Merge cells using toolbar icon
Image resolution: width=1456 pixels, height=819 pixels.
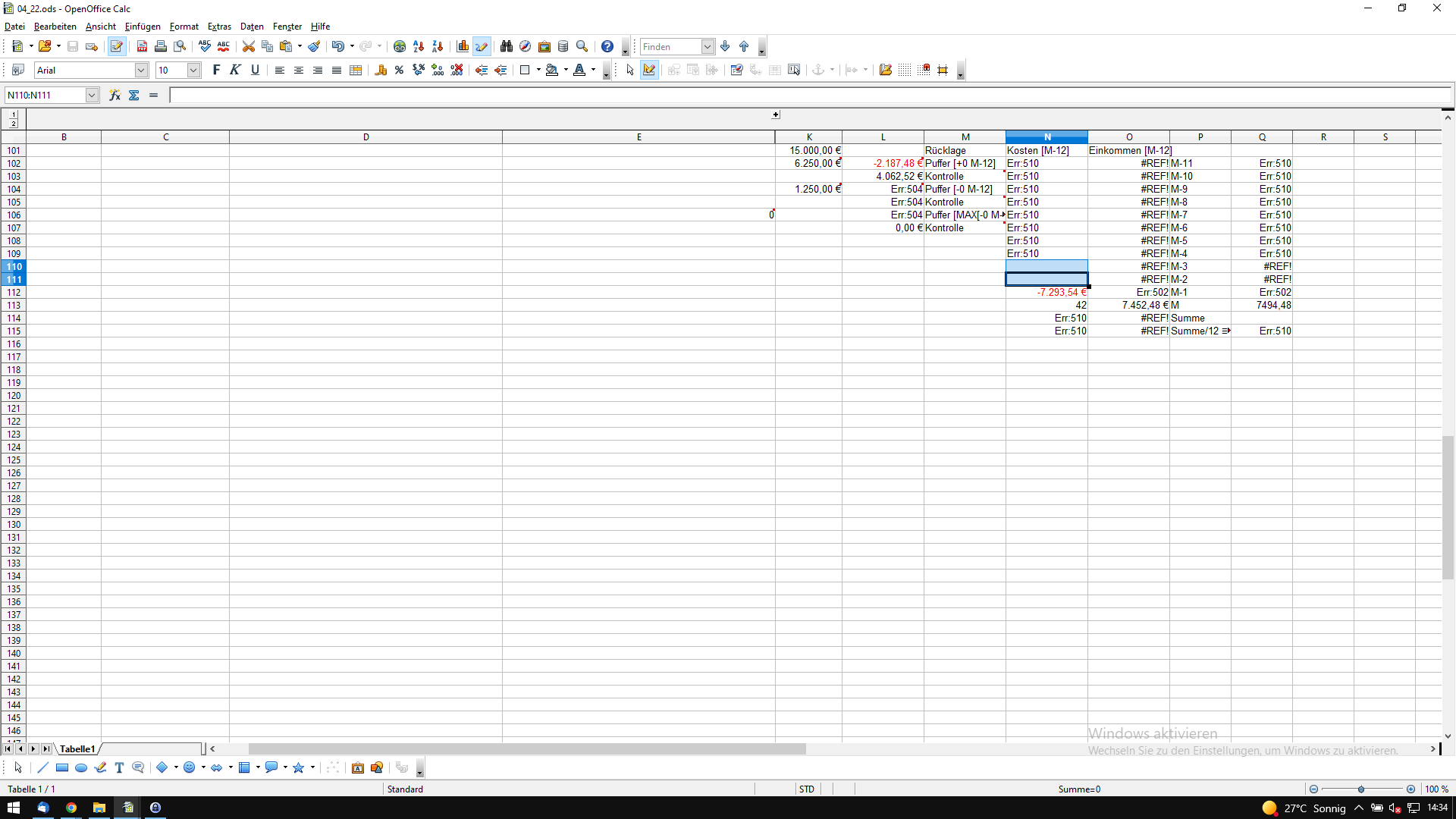[x=356, y=70]
